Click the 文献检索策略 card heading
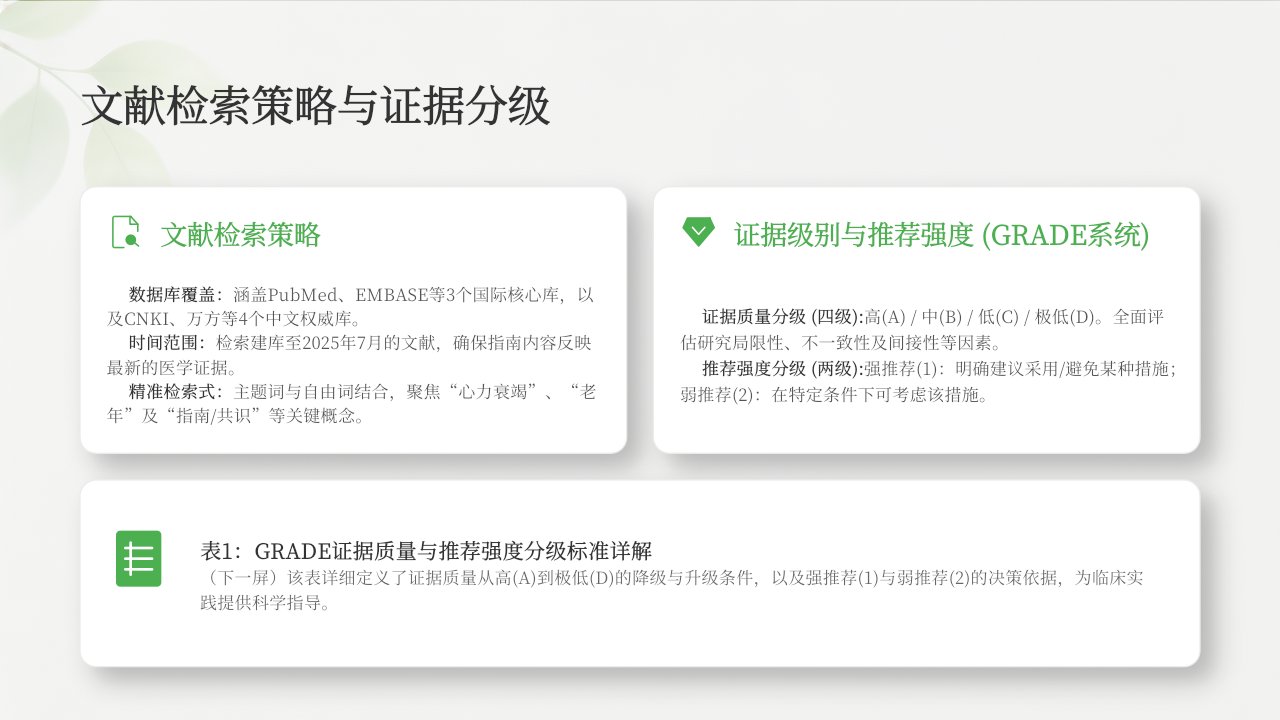 click(241, 235)
